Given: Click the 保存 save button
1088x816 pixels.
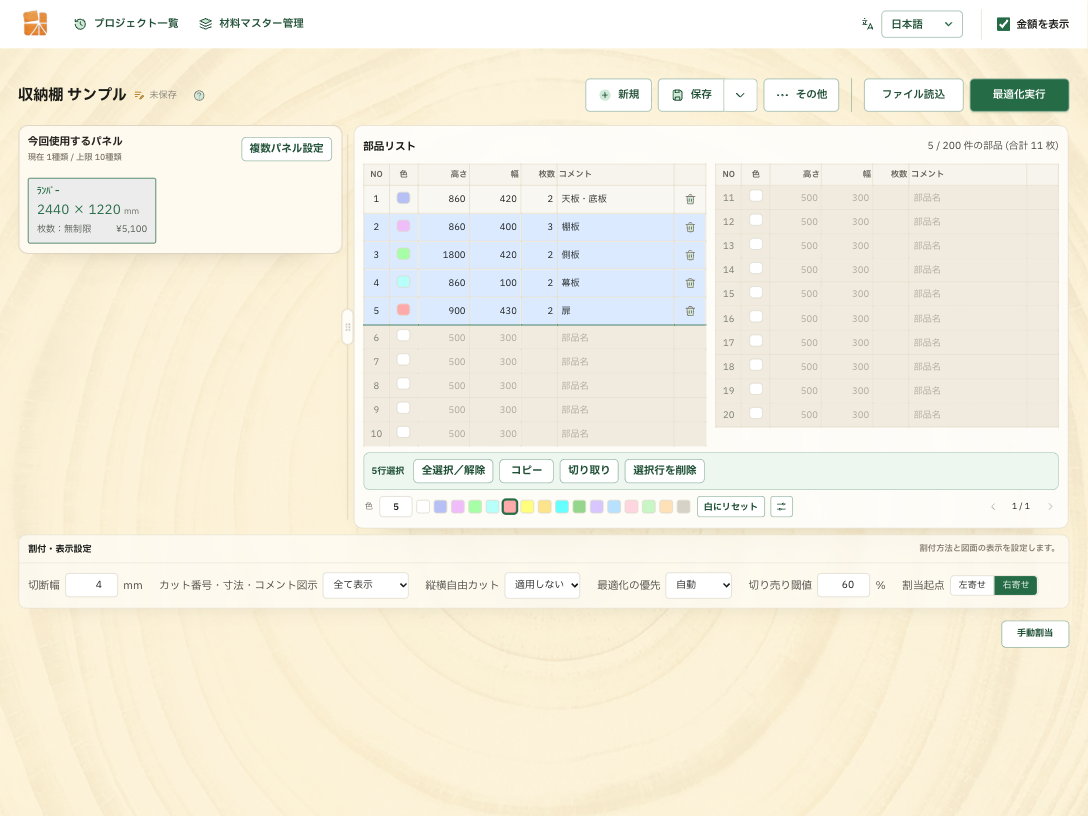Looking at the screenshot, I should click(691, 95).
